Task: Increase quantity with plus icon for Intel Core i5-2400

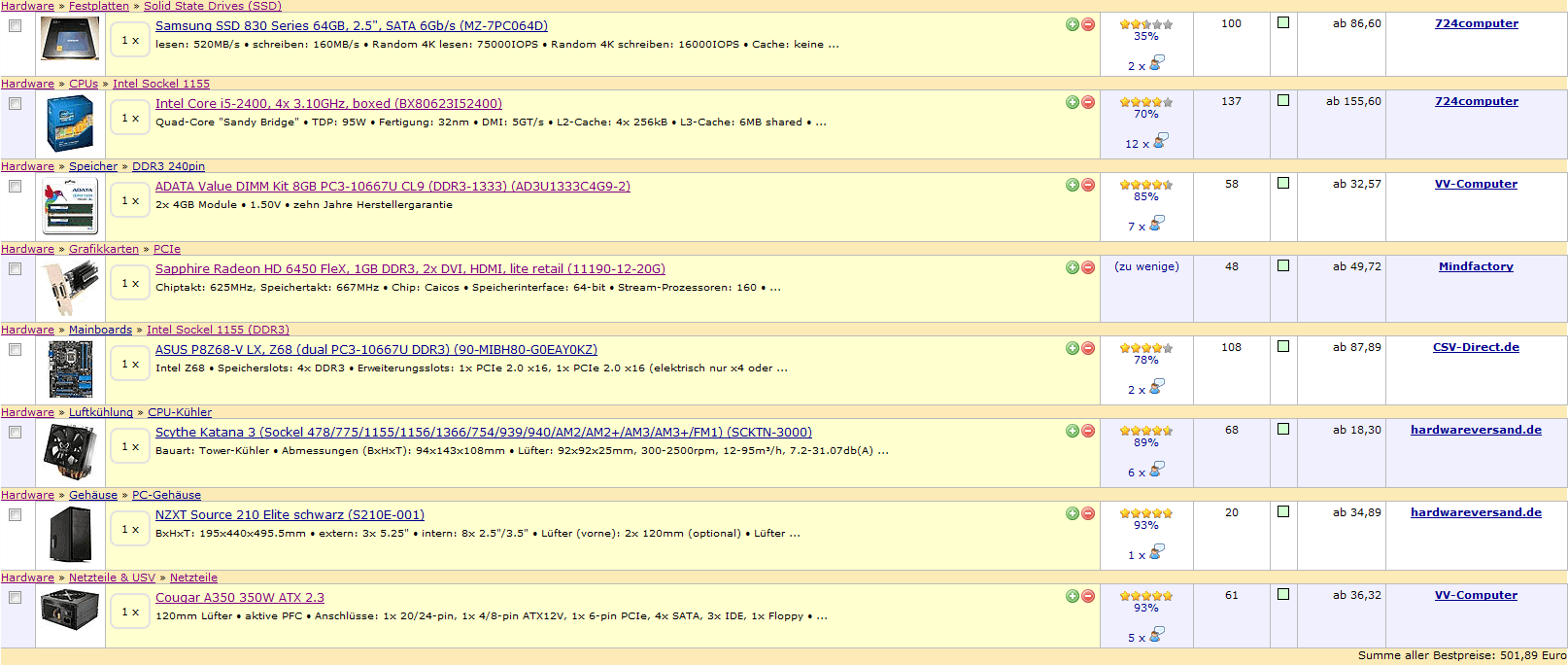Action: click(1073, 102)
